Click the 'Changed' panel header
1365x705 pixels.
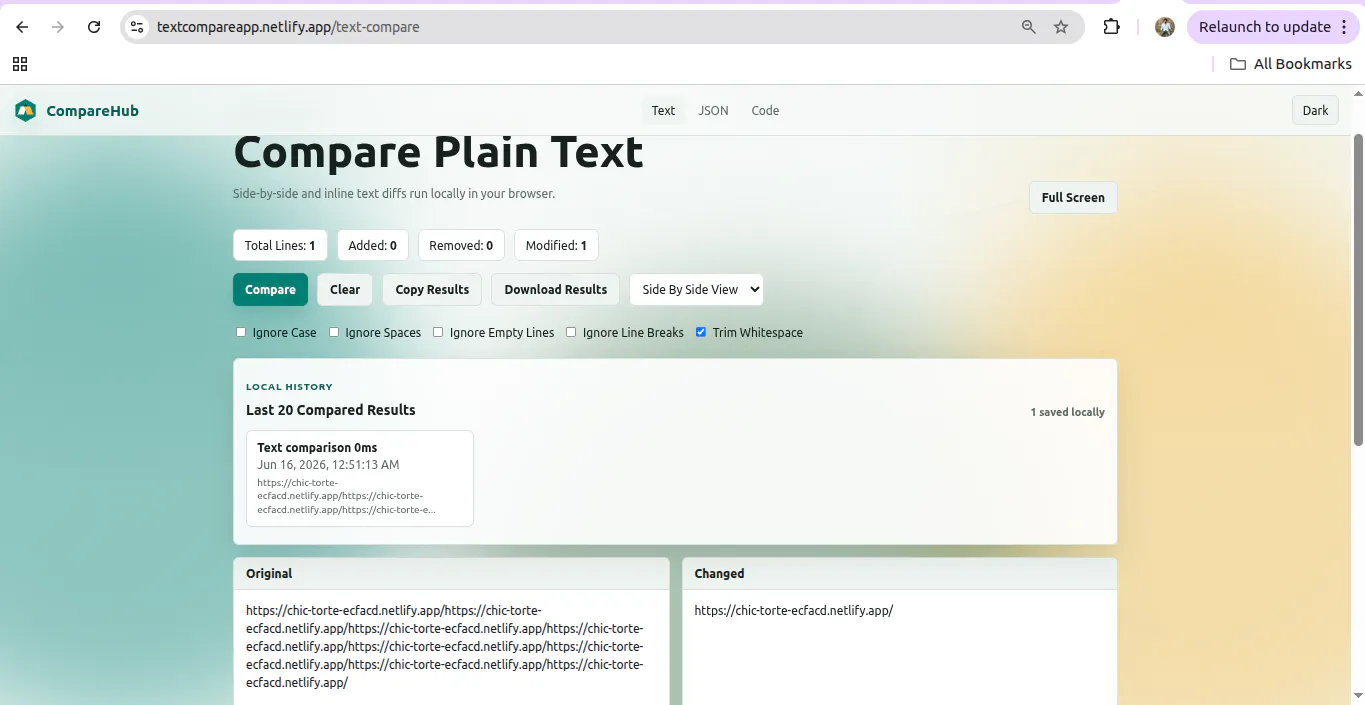899,574
